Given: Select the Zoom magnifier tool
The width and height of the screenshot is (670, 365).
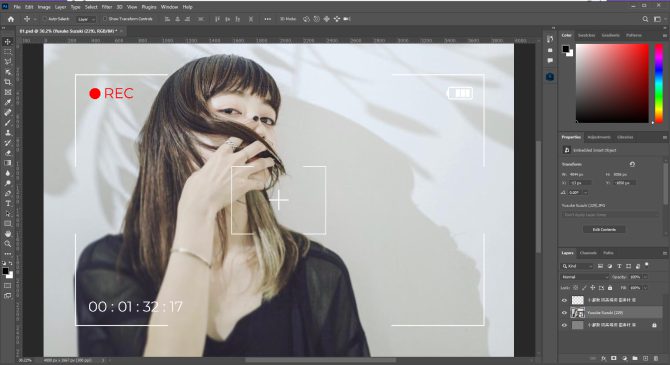Looking at the screenshot, I should coord(8,244).
